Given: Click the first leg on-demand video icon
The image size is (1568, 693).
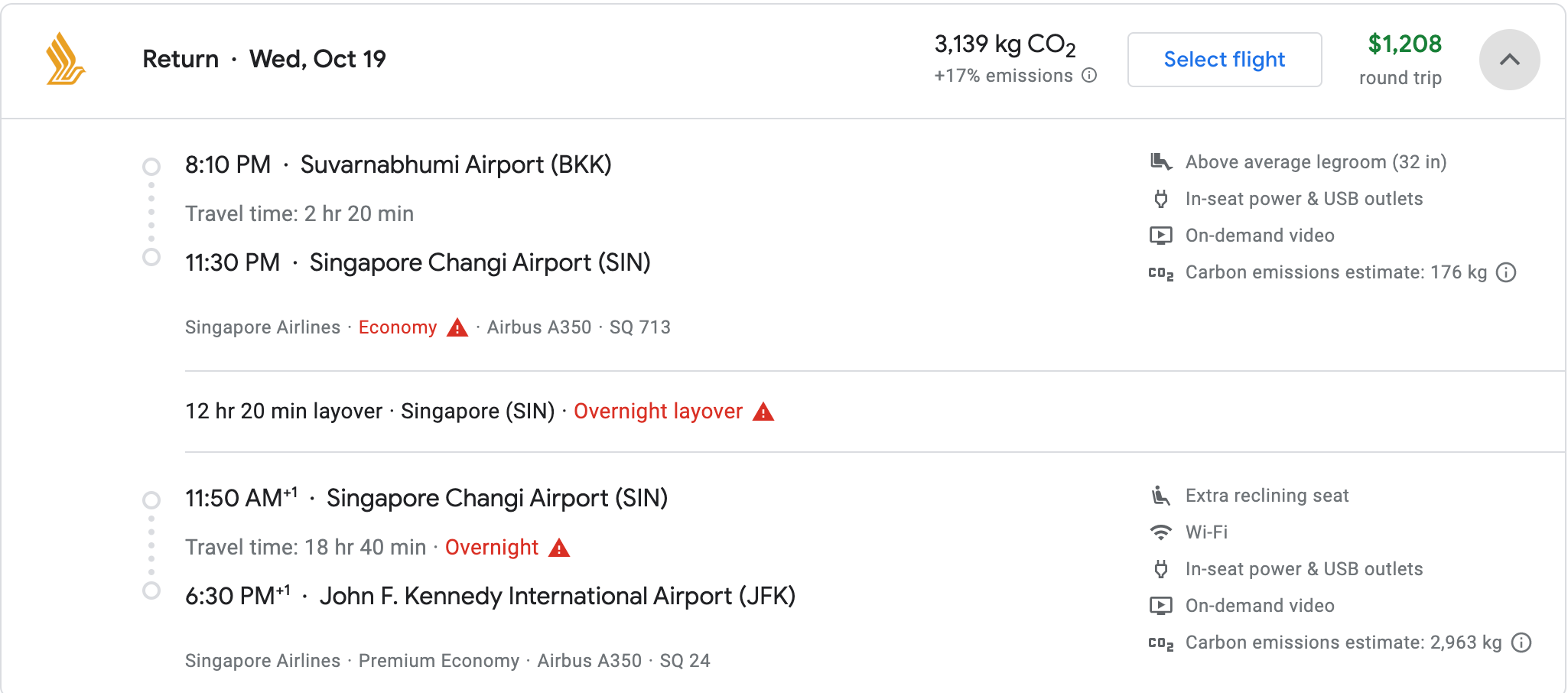Looking at the screenshot, I should [x=1160, y=236].
